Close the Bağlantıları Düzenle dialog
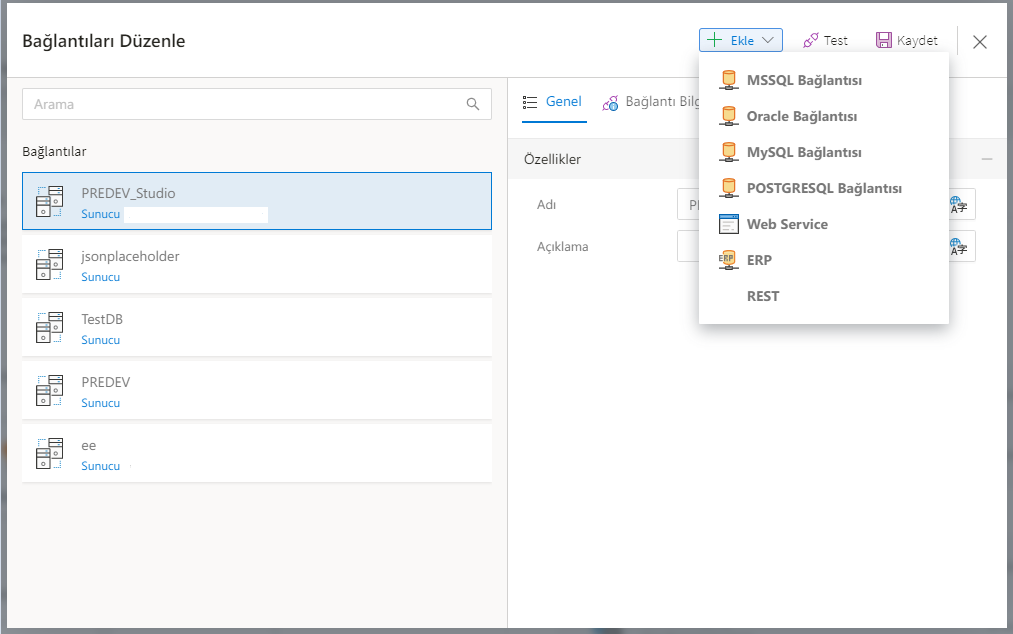Image resolution: width=1013 pixels, height=634 pixels. click(980, 41)
